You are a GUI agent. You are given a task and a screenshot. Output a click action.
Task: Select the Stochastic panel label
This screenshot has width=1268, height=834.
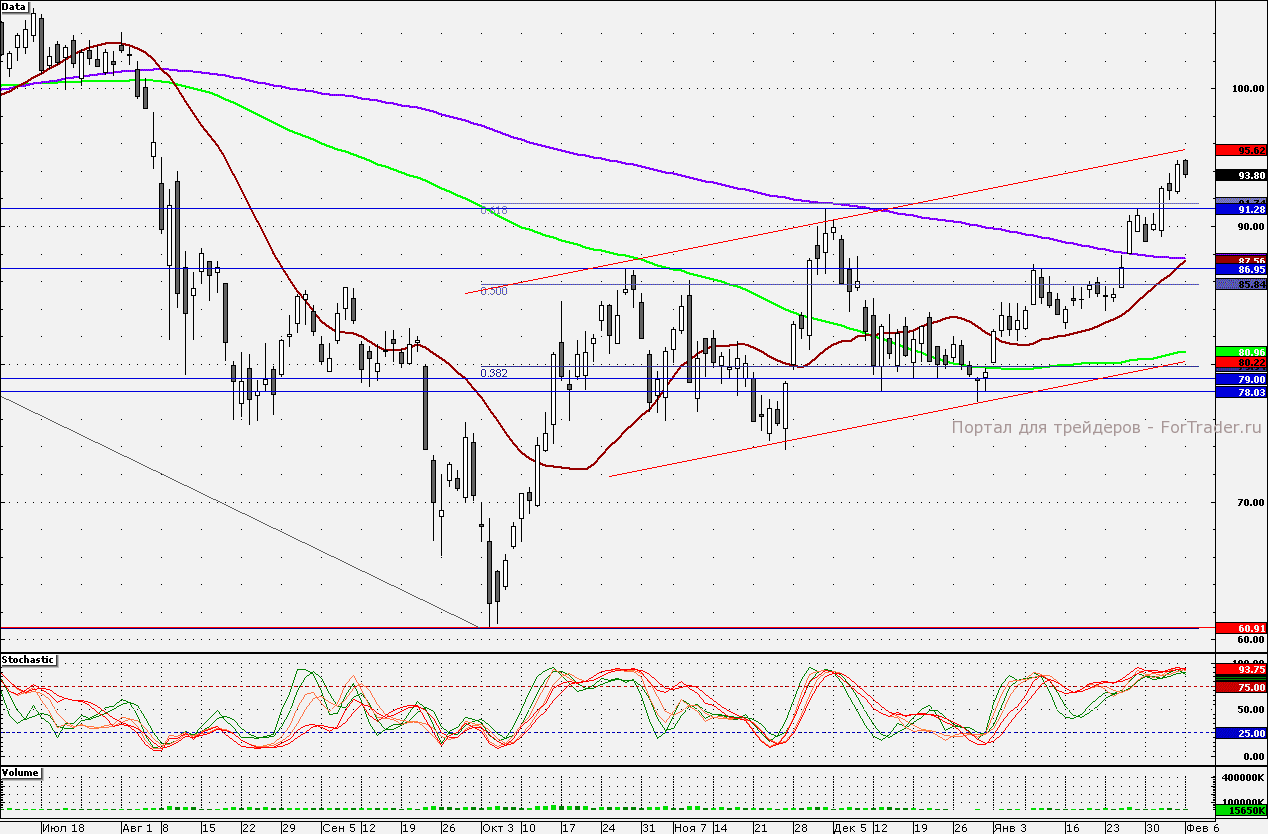pyautogui.click(x=29, y=661)
